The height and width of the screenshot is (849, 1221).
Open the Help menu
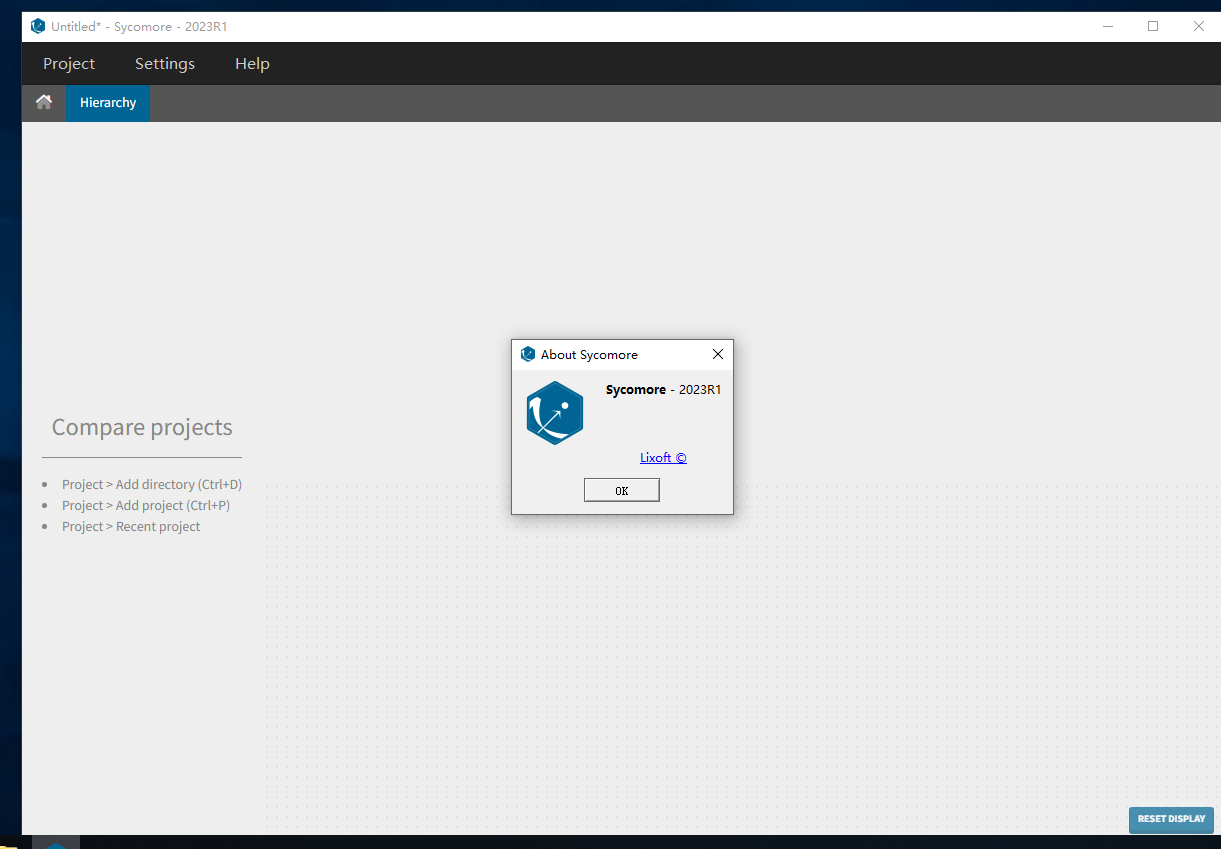click(x=252, y=64)
